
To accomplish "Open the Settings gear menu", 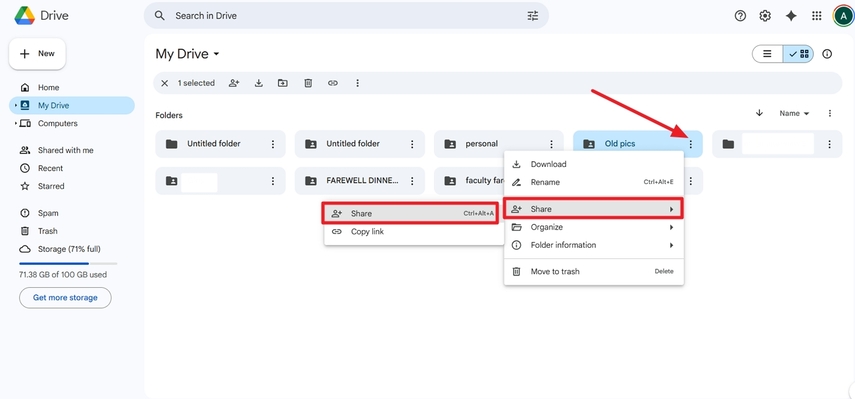I will pos(765,16).
